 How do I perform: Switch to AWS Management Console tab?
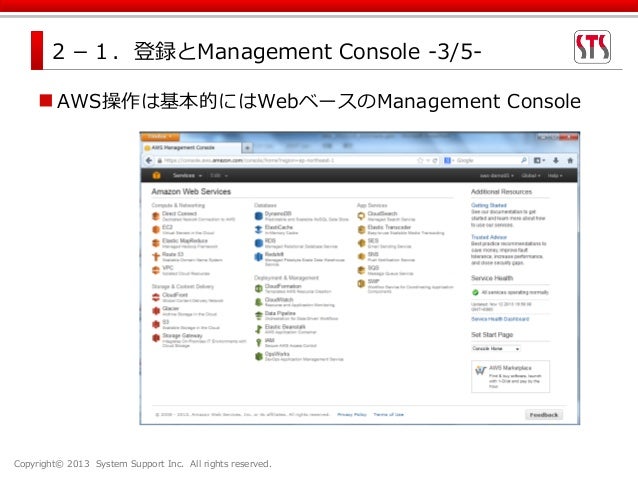pyautogui.click(x=191, y=147)
